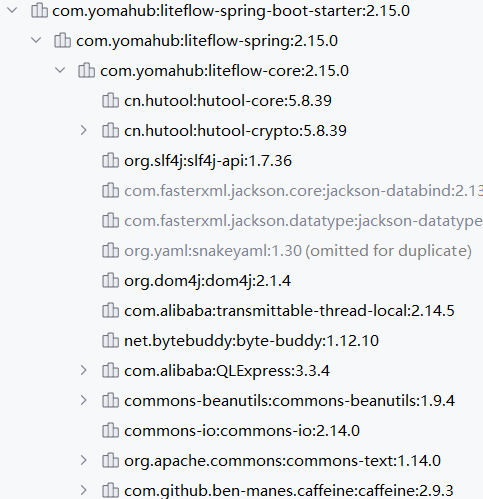
Task: Collapse the liteflow-spring:2.15.0 node
Action: (36, 40)
